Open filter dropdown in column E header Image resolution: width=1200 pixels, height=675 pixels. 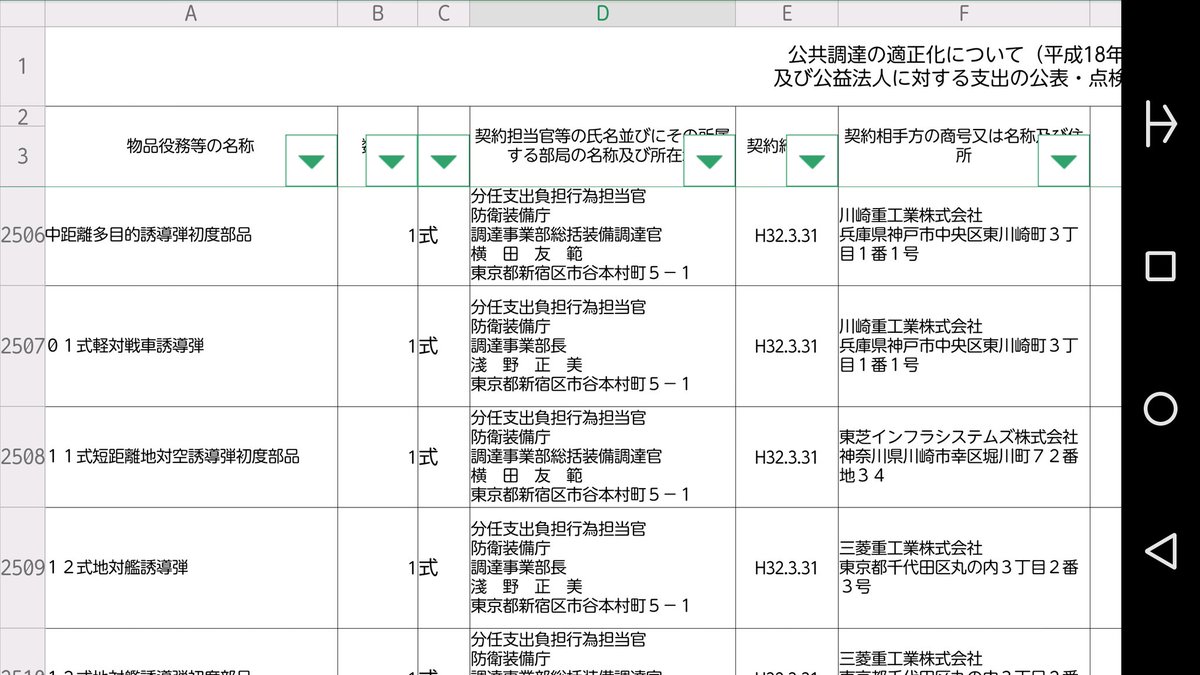point(812,161)
